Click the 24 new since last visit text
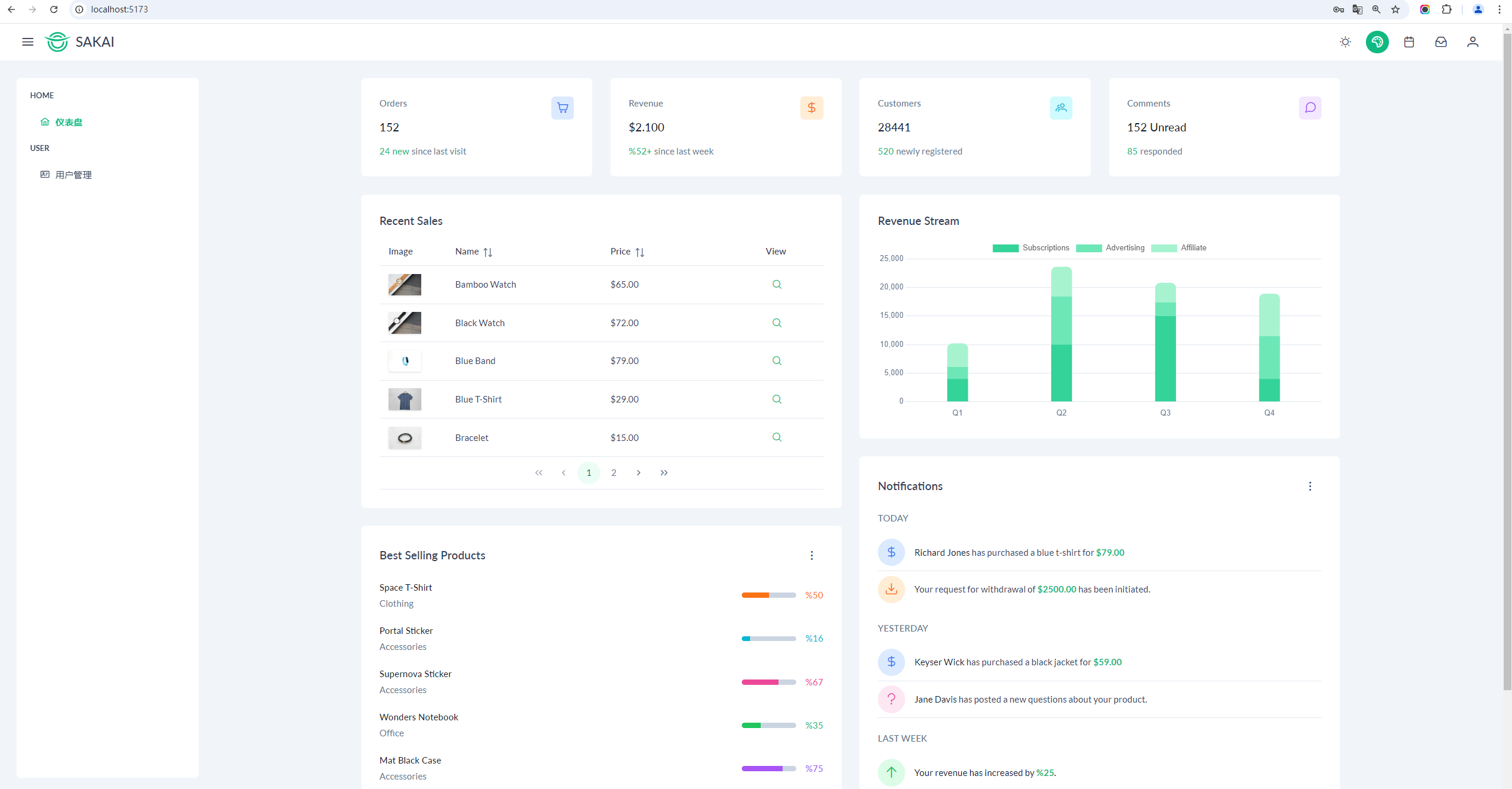This screenshot has height=789, width=1512. click(423, 152)
